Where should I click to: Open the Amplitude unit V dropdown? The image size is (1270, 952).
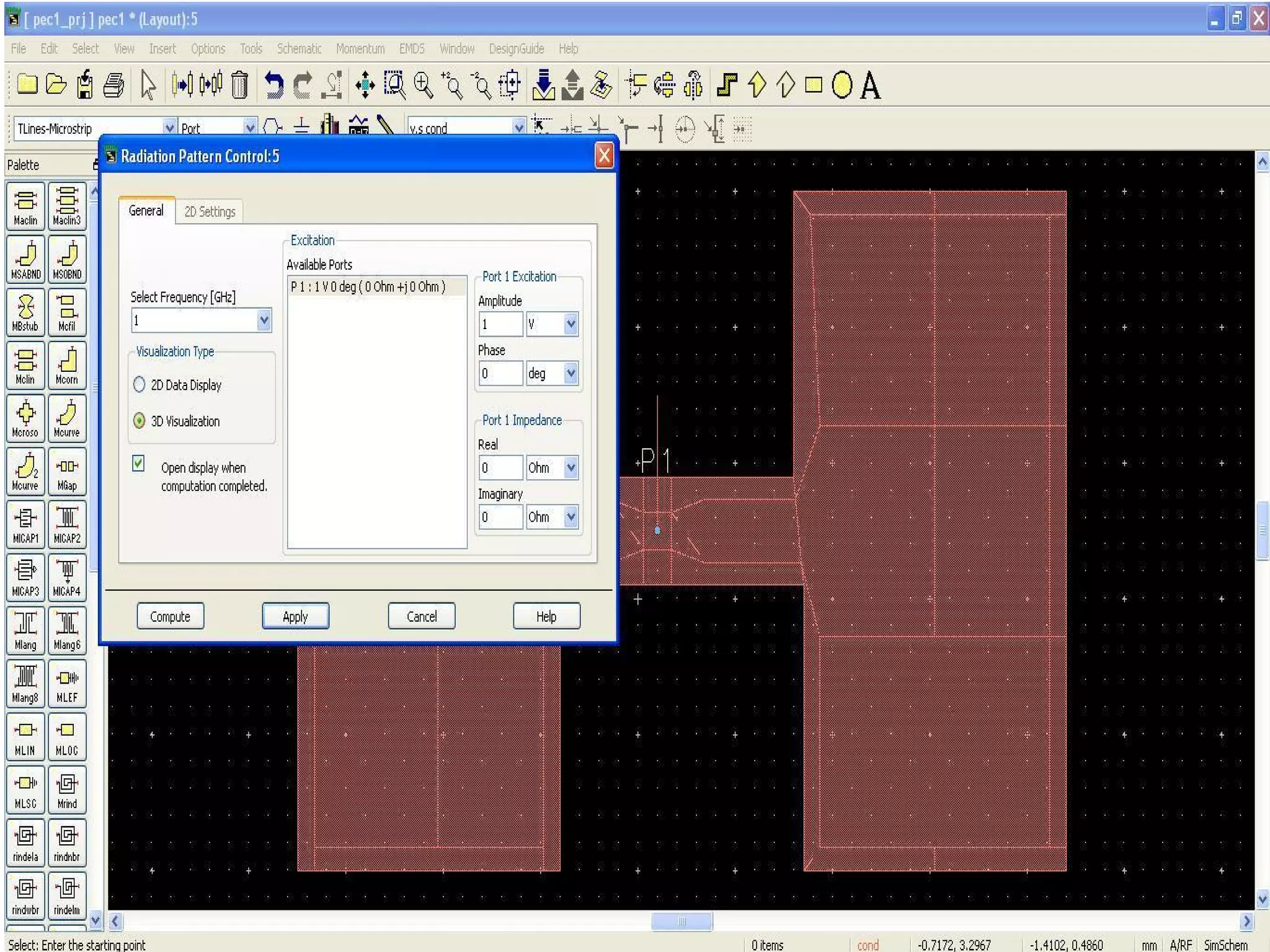571,324
